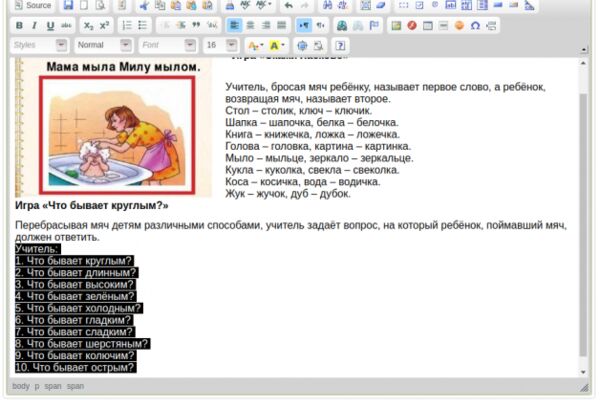Viewport: 600px width, 400px height.
Task: Click the Print icon
Action: 230,5
